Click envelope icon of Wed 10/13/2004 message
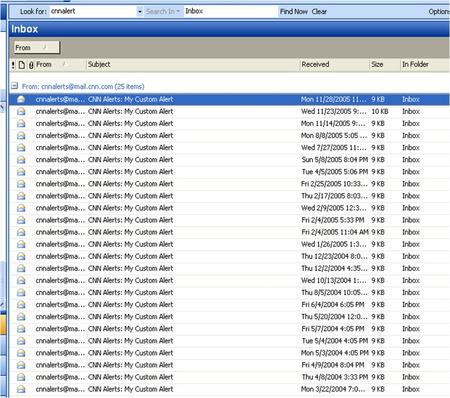This screenshot has height=398, width=450. [21, 280]
